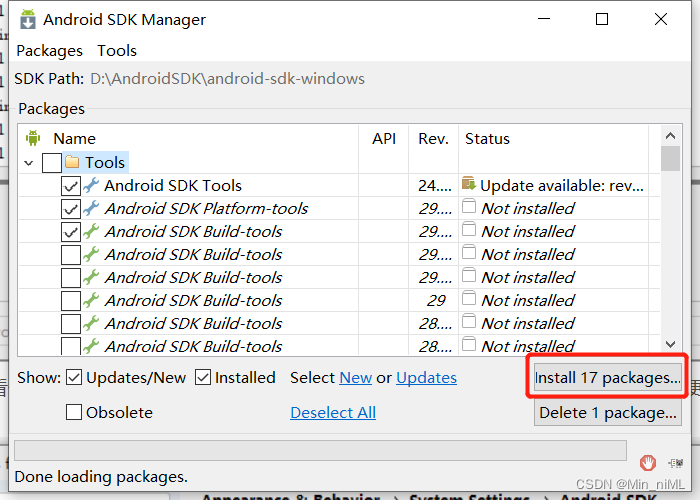Click the Deselect All link
Image resolution: width=700 pixels, height=500 pixels.
333,412
